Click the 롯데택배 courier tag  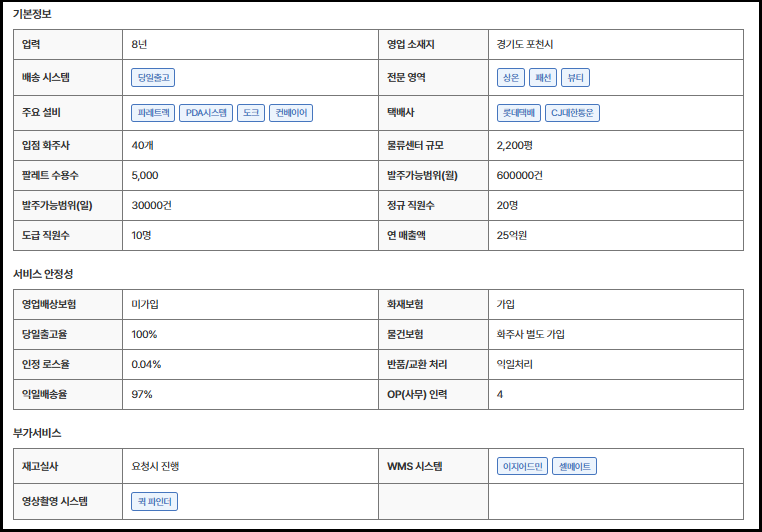518,113
